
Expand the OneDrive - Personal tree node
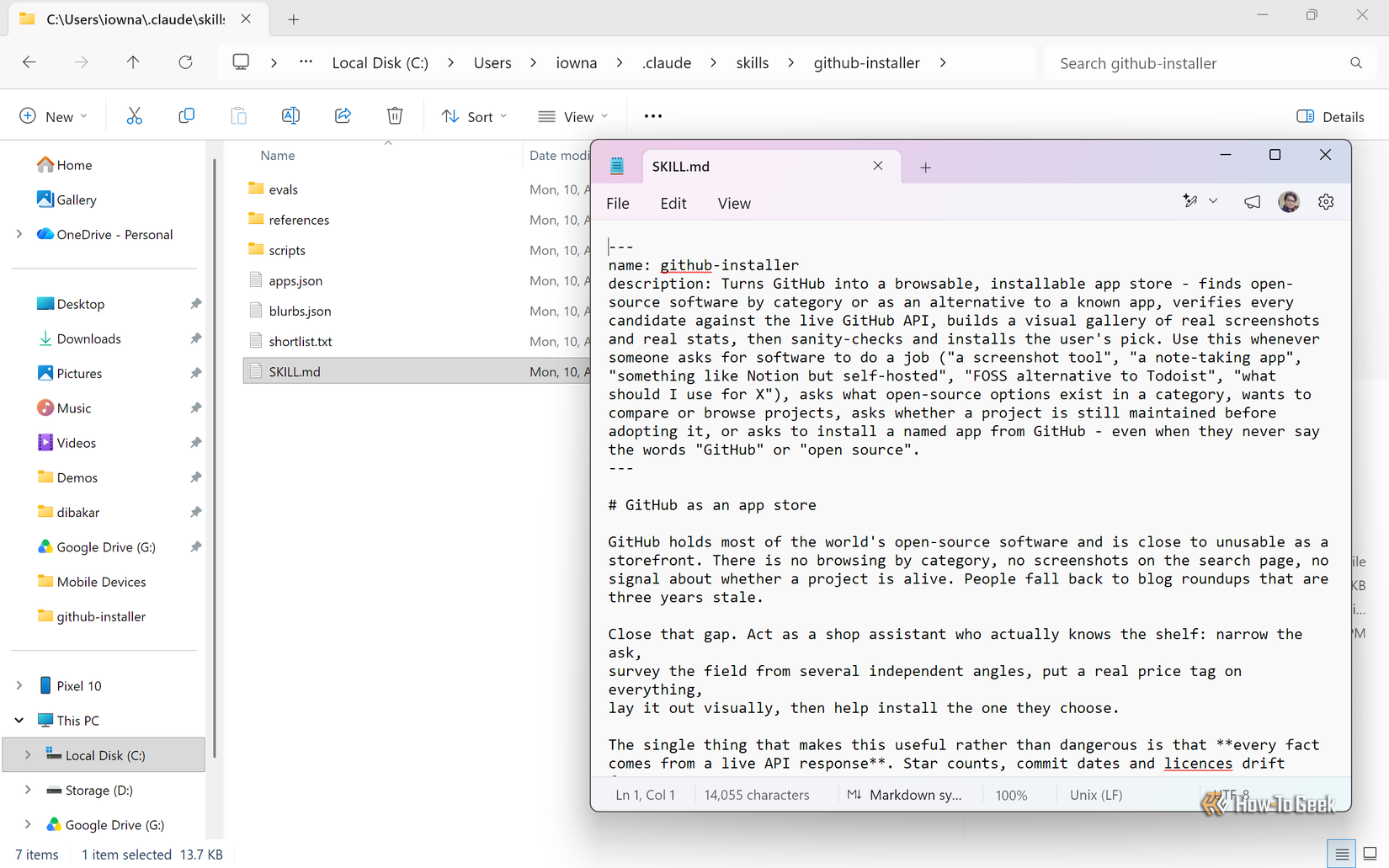[19, 234]
